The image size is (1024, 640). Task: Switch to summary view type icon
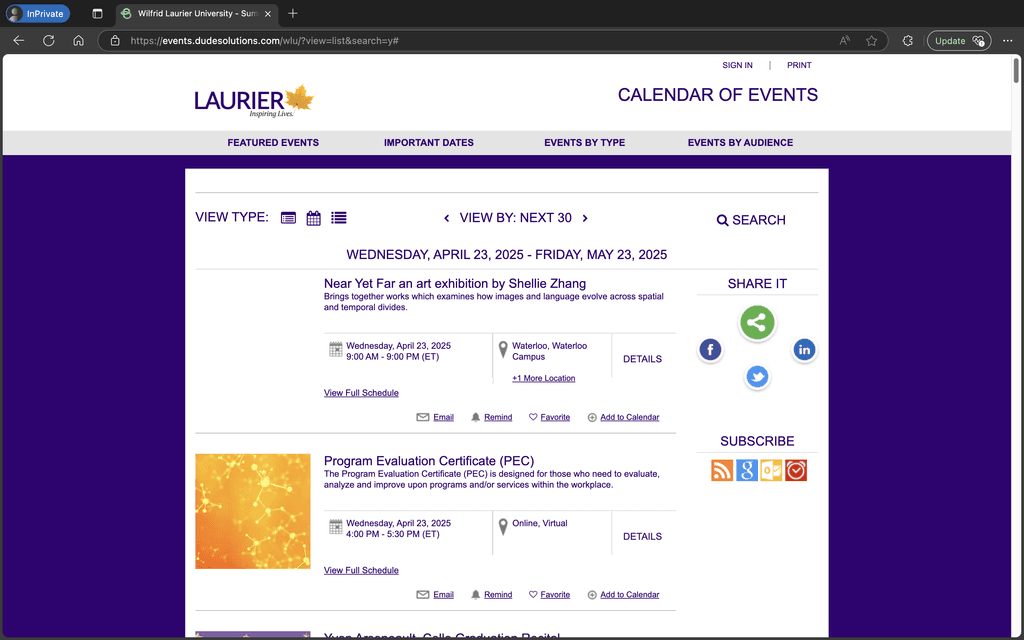pos(288,218)
